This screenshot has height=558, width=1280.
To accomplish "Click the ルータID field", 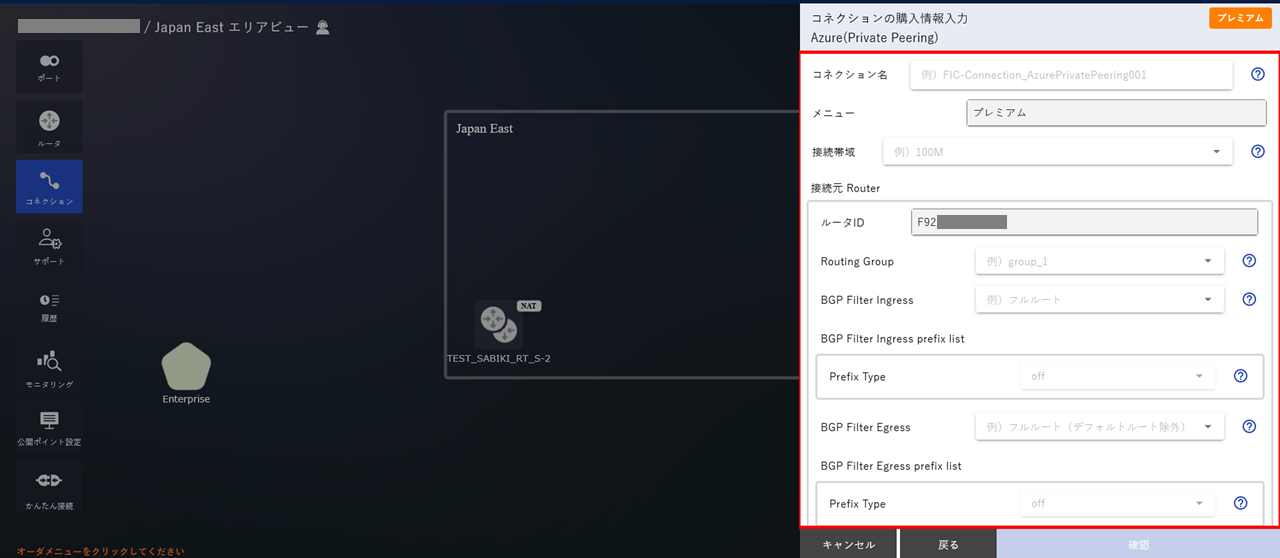I will [1084, 222].
